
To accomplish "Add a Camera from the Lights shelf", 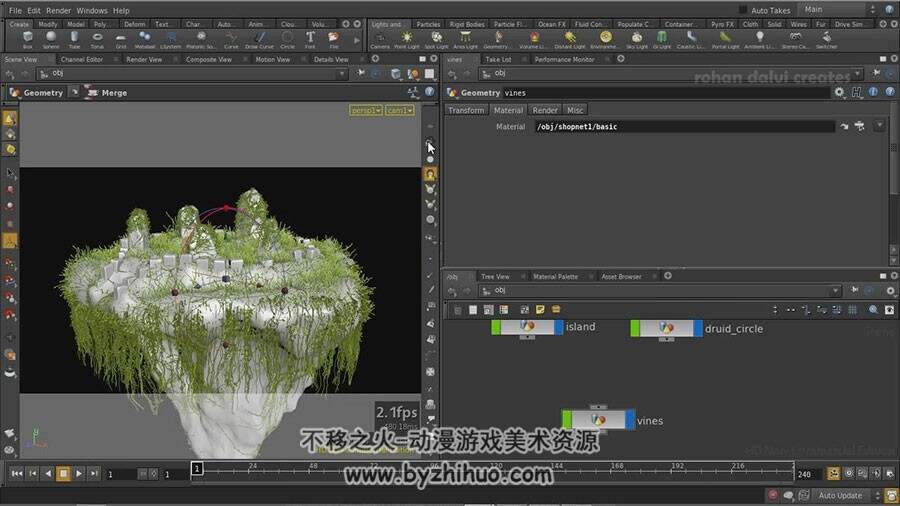I will 379,40.
